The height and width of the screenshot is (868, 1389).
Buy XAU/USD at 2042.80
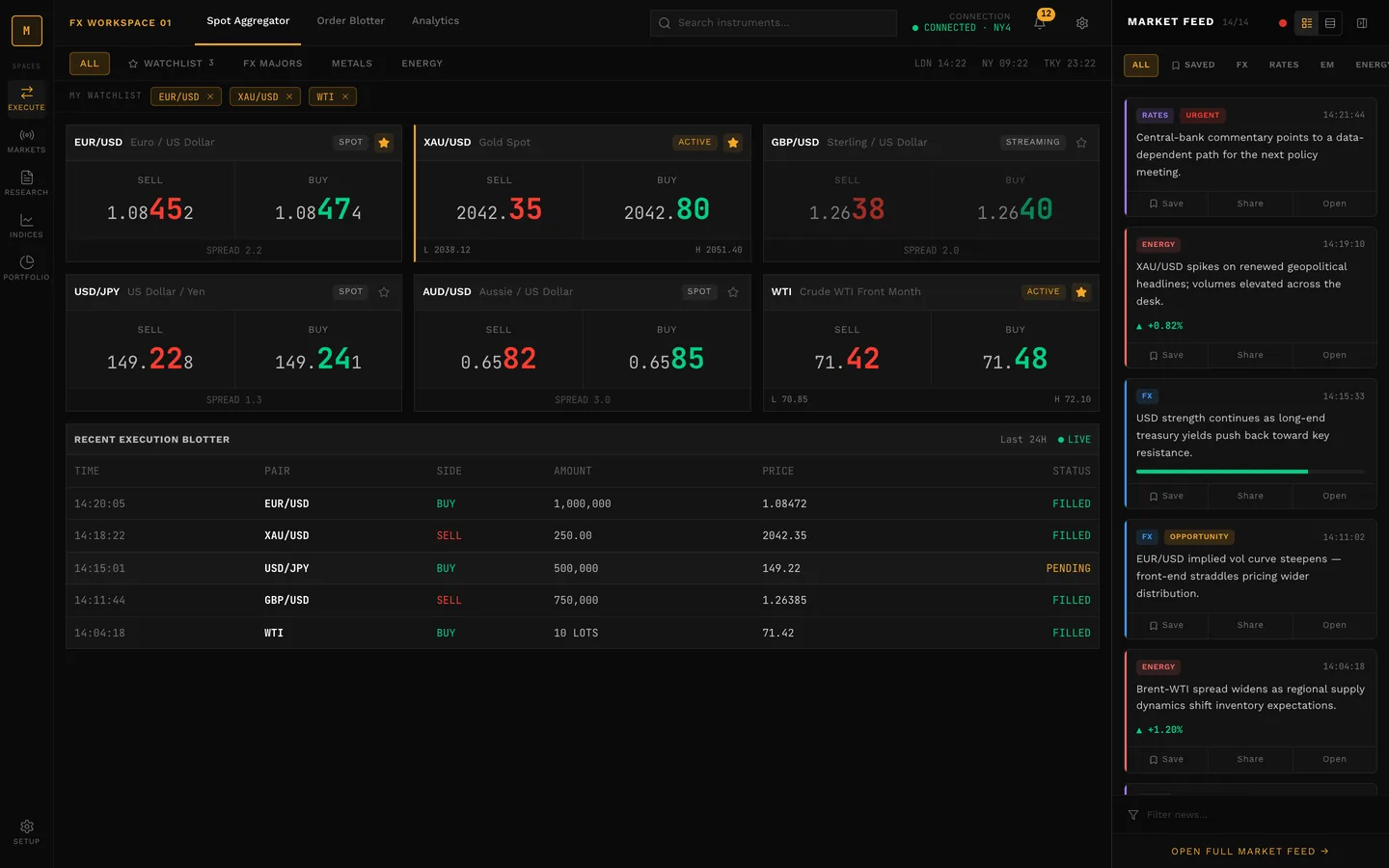coord(667,200)
